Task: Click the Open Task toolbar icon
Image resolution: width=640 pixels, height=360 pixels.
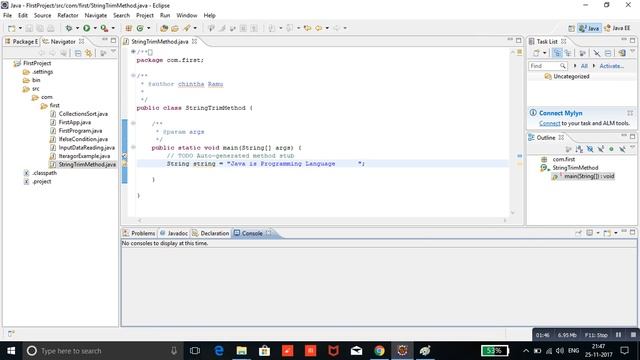Action: click(175, 28)
